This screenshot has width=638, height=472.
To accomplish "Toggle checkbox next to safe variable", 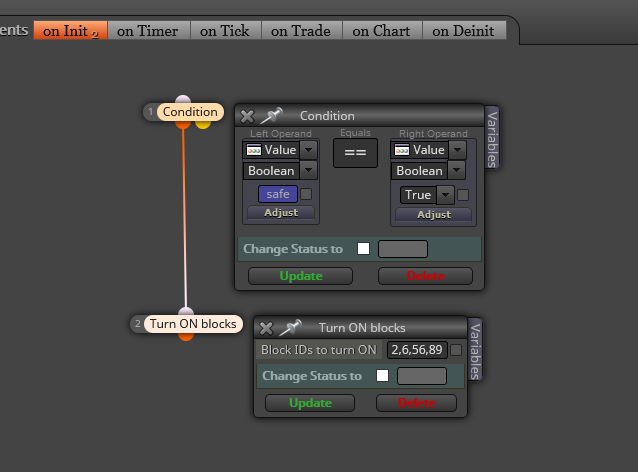I will tap(306, 194).
